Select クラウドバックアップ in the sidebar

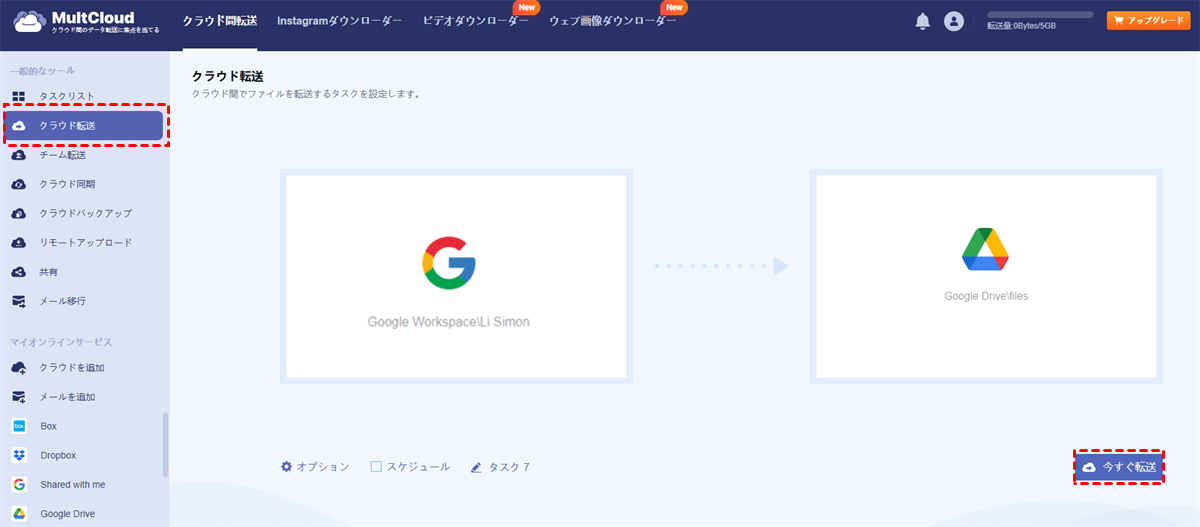click(x=85, y=213)
